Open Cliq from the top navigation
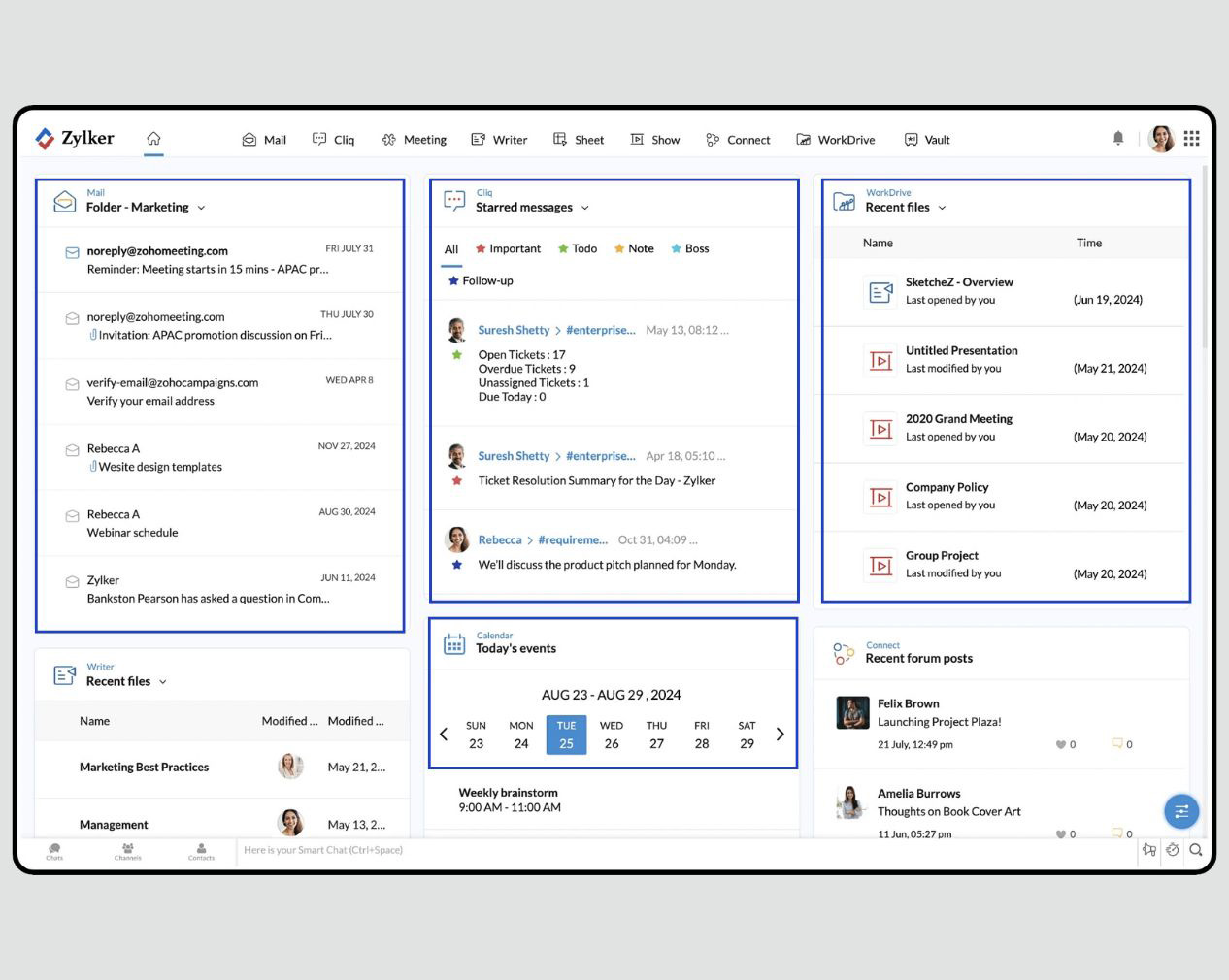This screenshot has width=1229, height=980. [x=334, y=140]
